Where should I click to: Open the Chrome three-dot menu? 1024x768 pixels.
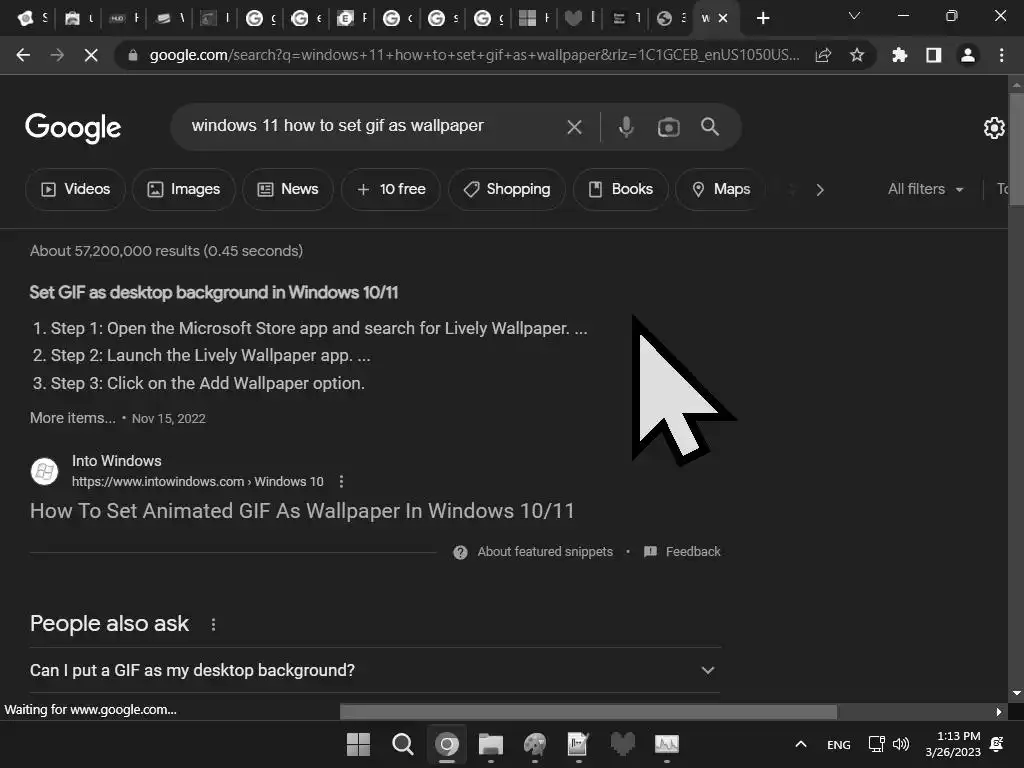click(x=1001, y=56)
